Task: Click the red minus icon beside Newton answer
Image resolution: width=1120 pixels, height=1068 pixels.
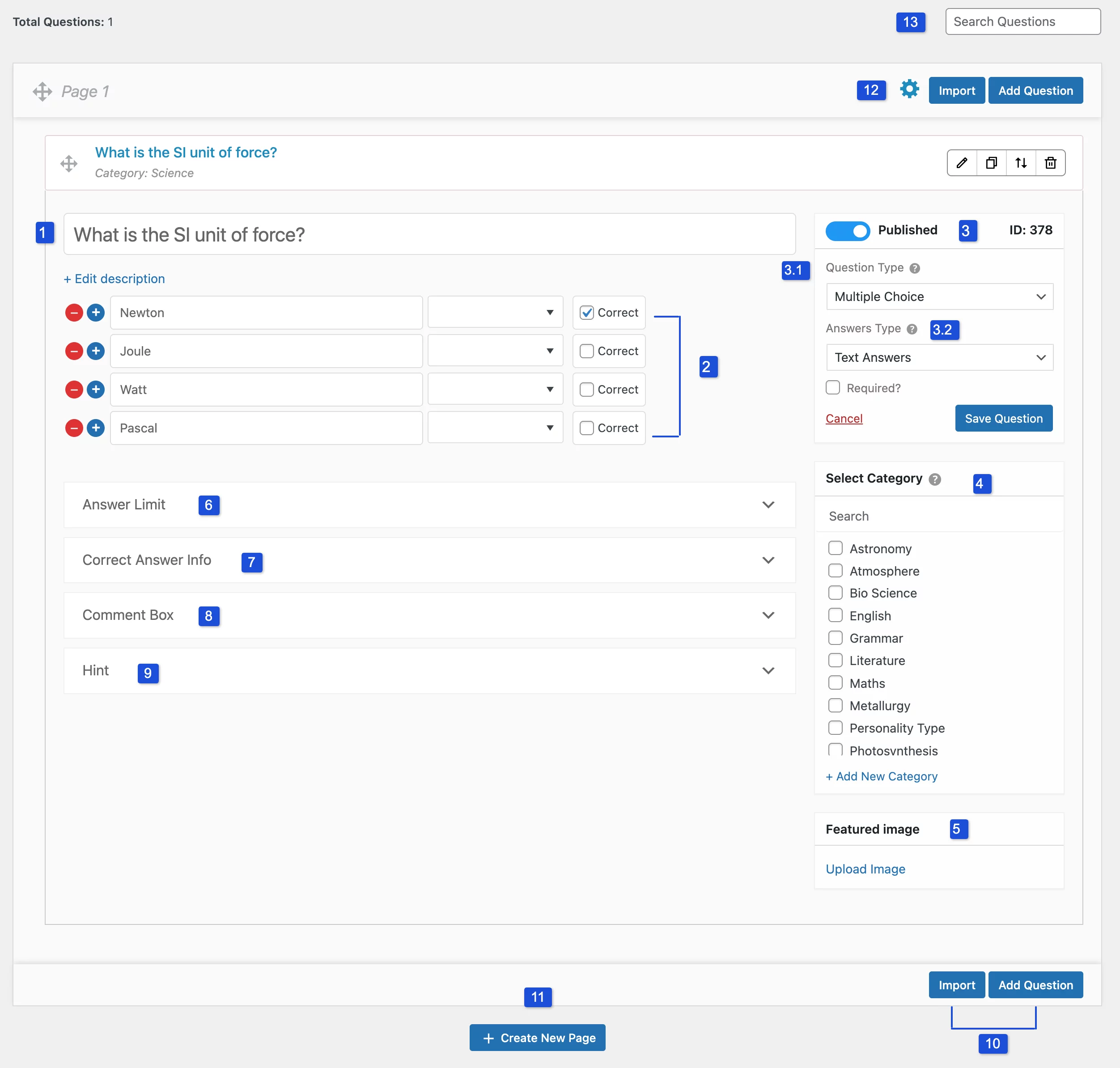Action: [x=74, y=312]
